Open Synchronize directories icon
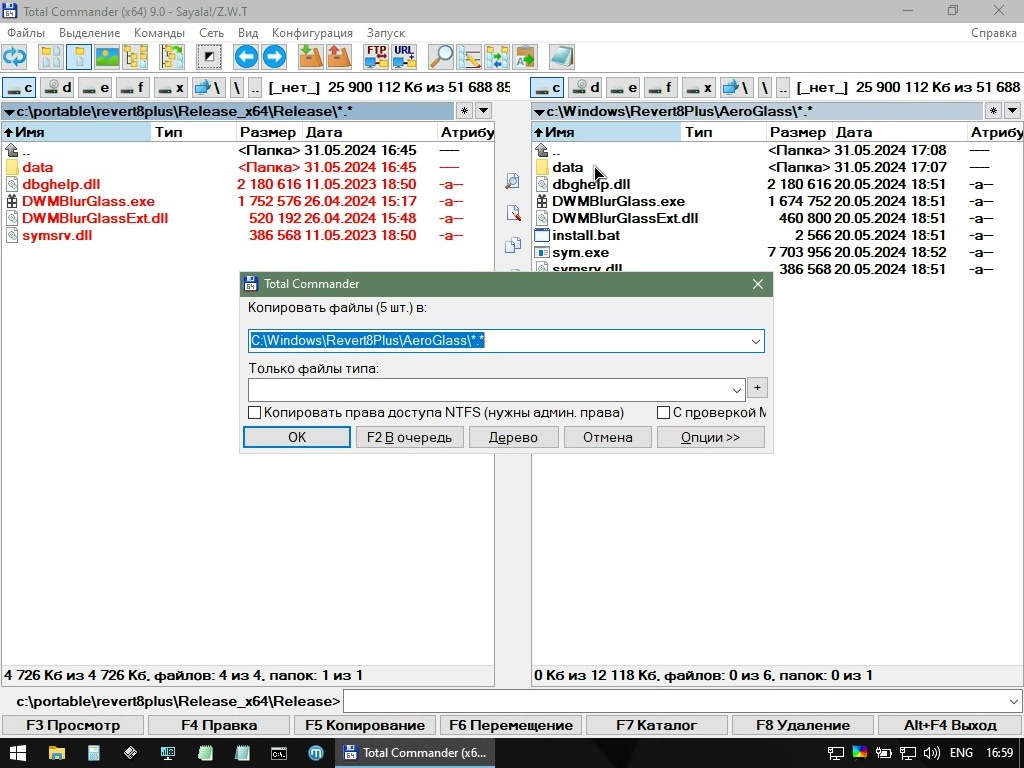The height and width of the screenshot is (768, 1024). click(x=497, y=57)
